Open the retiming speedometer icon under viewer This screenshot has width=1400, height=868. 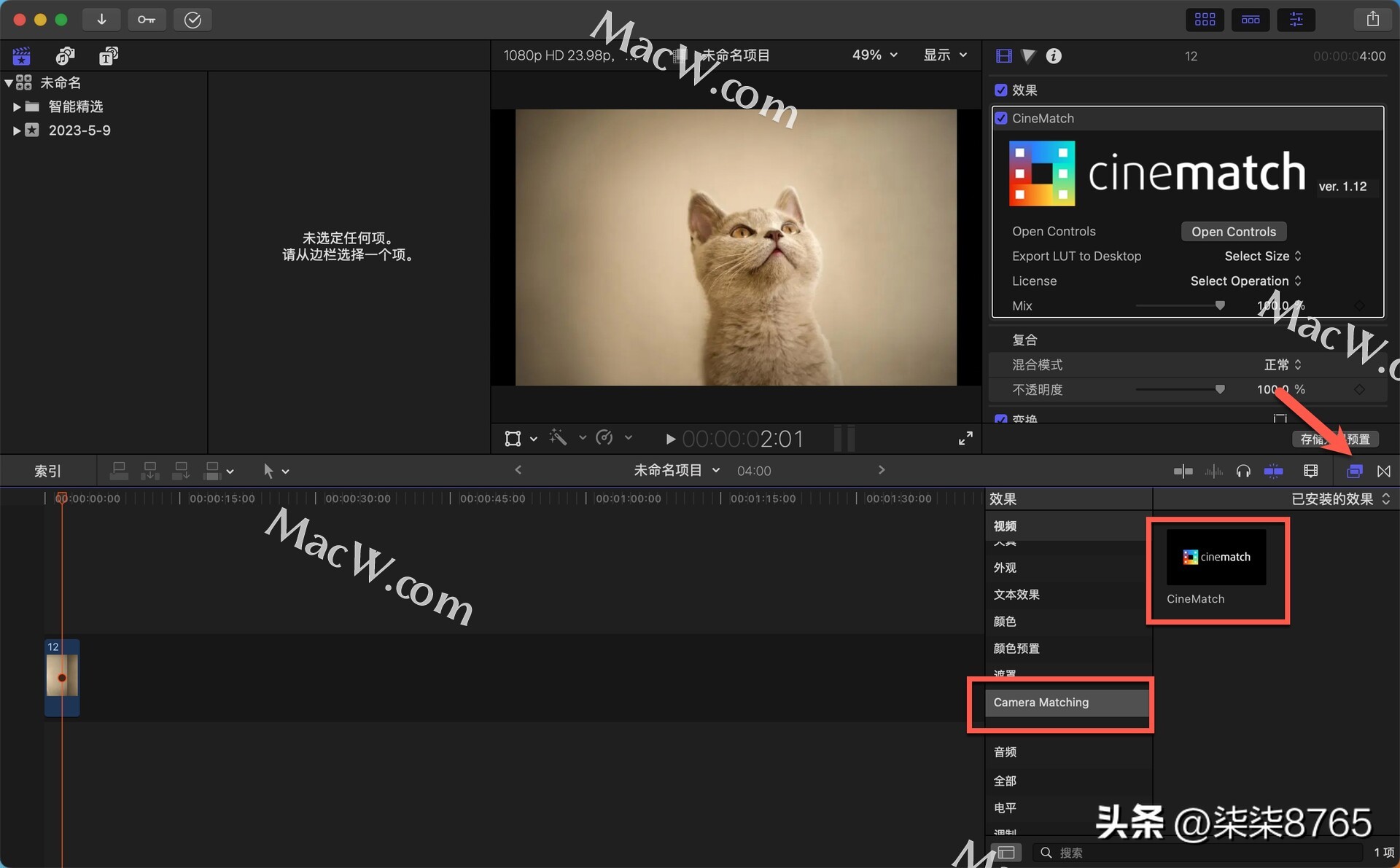606,438
